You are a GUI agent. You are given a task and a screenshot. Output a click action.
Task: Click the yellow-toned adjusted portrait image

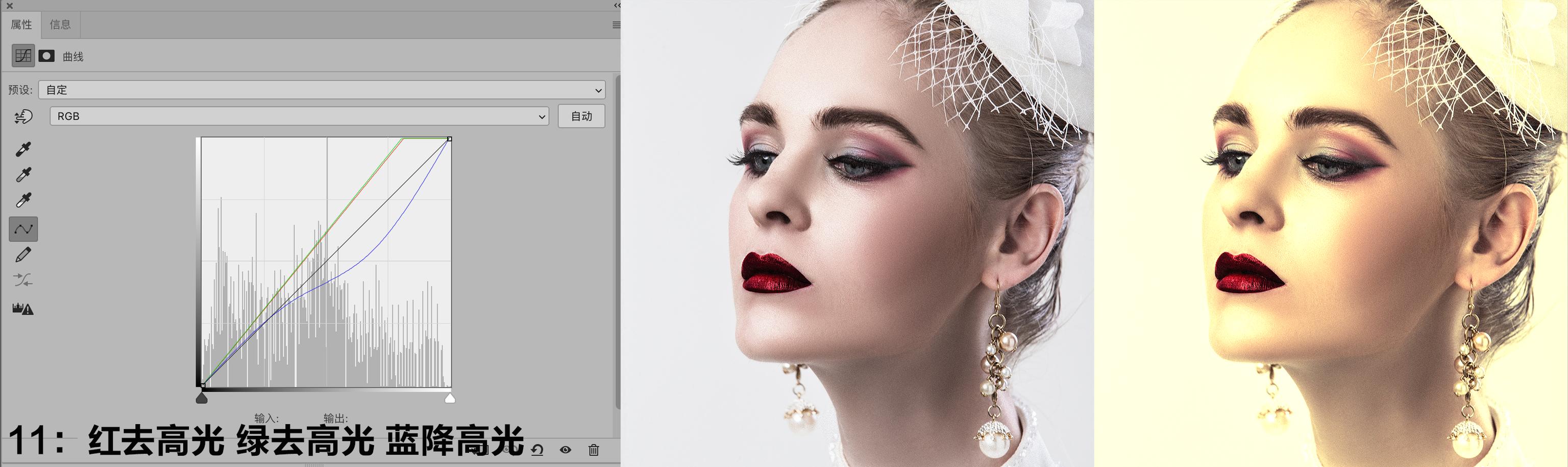(x=1331, y=233)
